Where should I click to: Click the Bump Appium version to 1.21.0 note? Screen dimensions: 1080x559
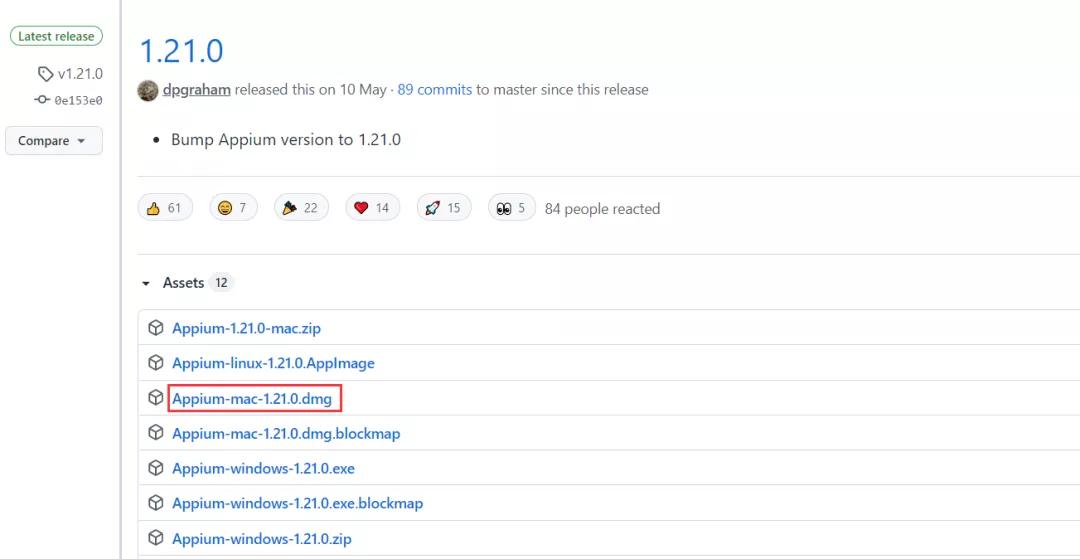(286, 140)
